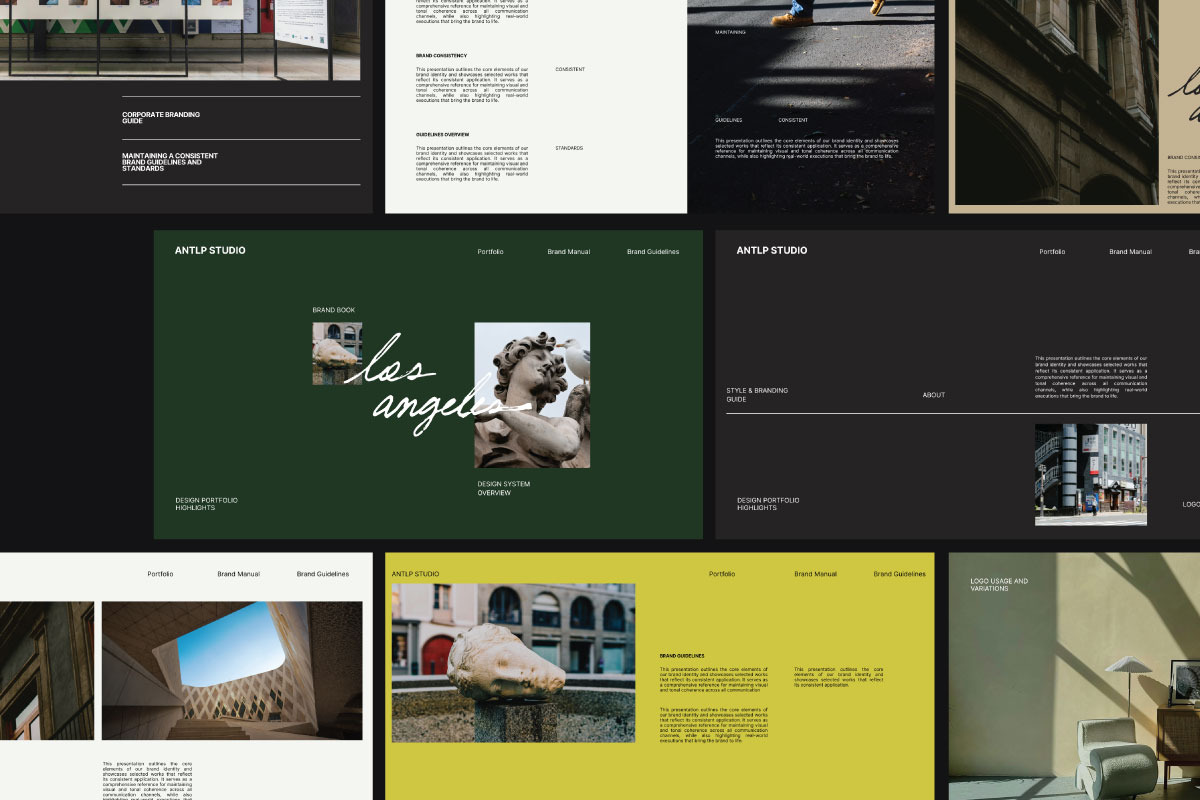Click the ANTLP STUDIO logo on green slide
Screen dimensions: 1200x800
(x=210, y=251)
